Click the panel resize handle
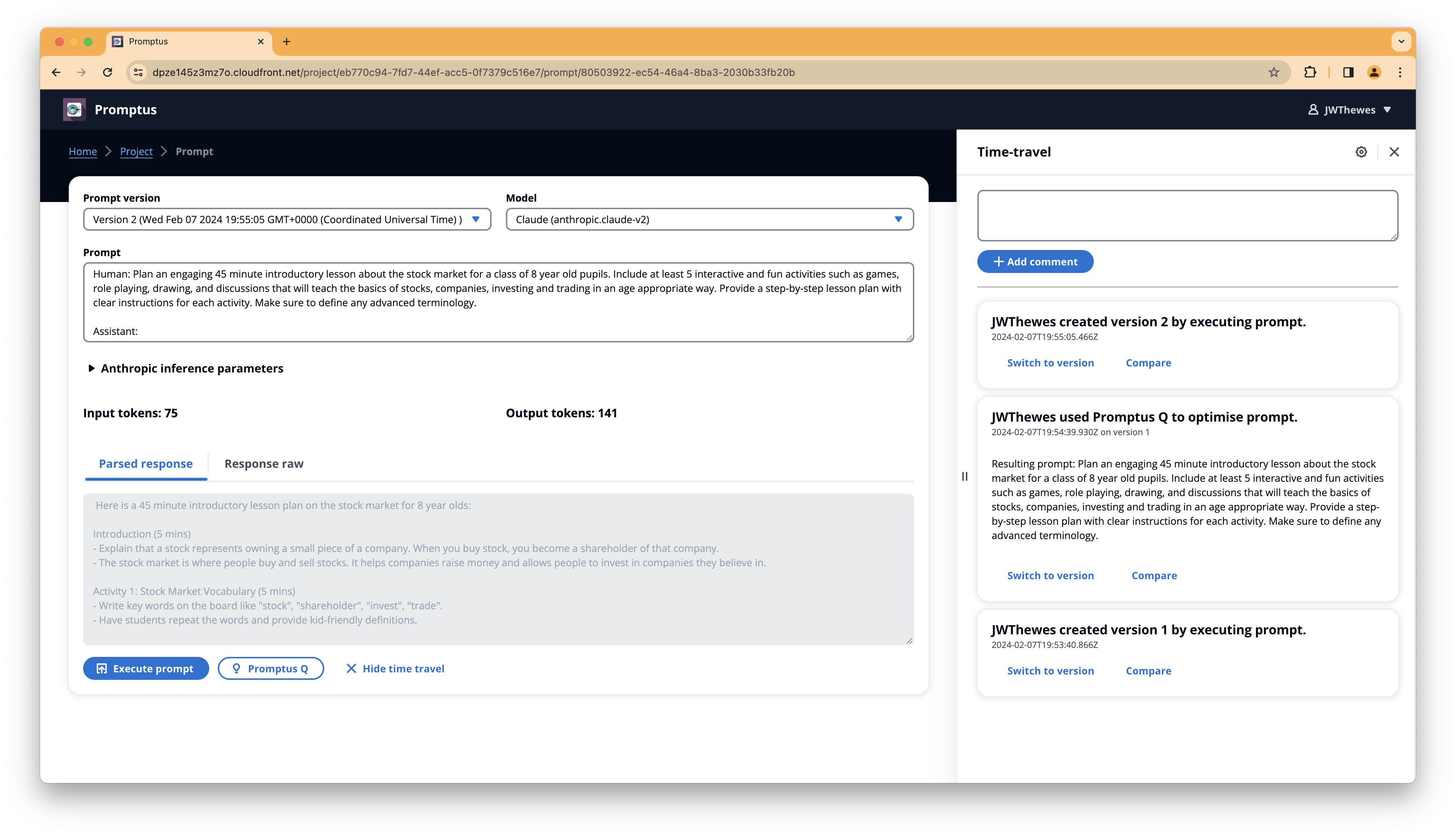Image resolution: width=1456 pixels, height=836 pixels. click(964, 476)
